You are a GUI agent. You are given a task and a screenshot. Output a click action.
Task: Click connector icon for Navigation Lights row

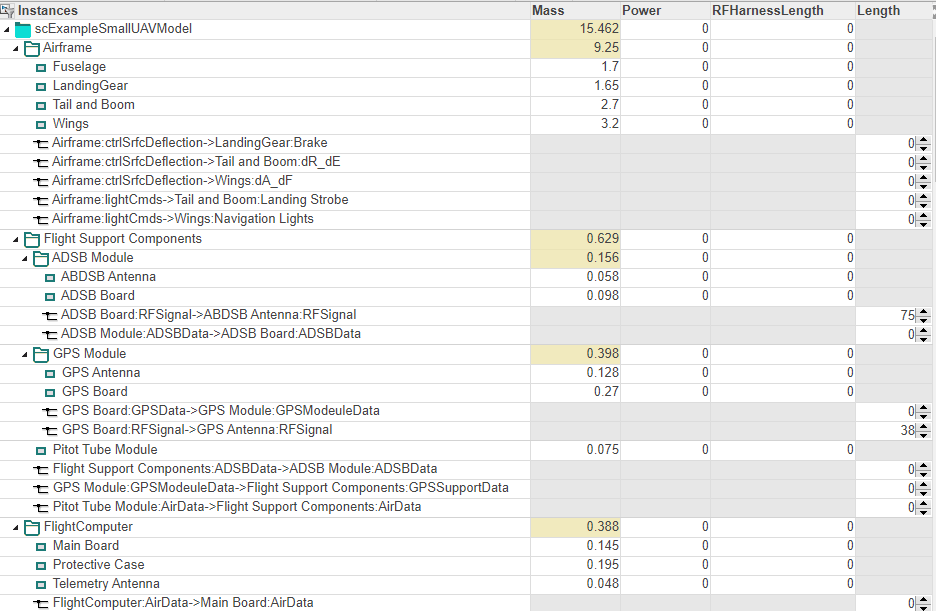click(41, 220)
